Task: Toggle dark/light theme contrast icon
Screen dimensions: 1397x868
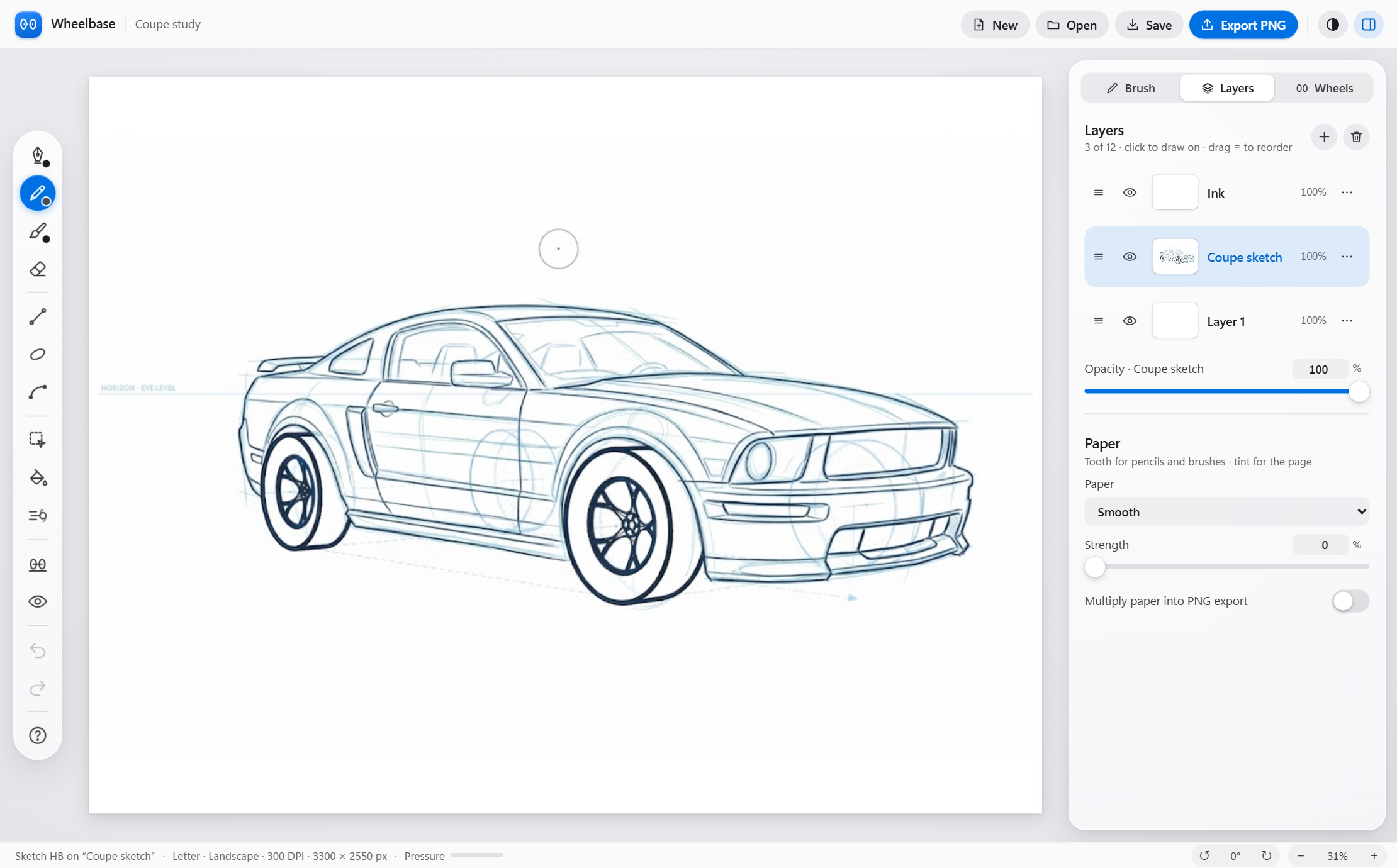Action: click(1332, 25)
